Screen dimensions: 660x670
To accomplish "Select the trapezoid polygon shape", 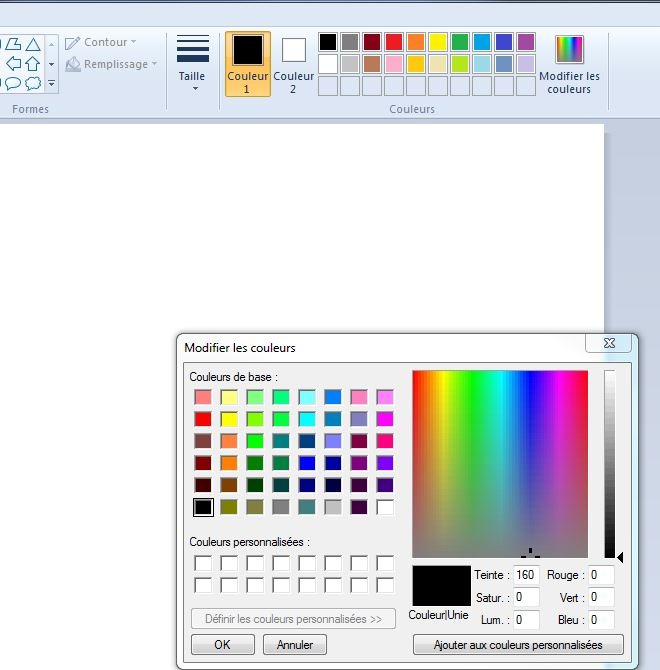I will (x=13, y=44).
